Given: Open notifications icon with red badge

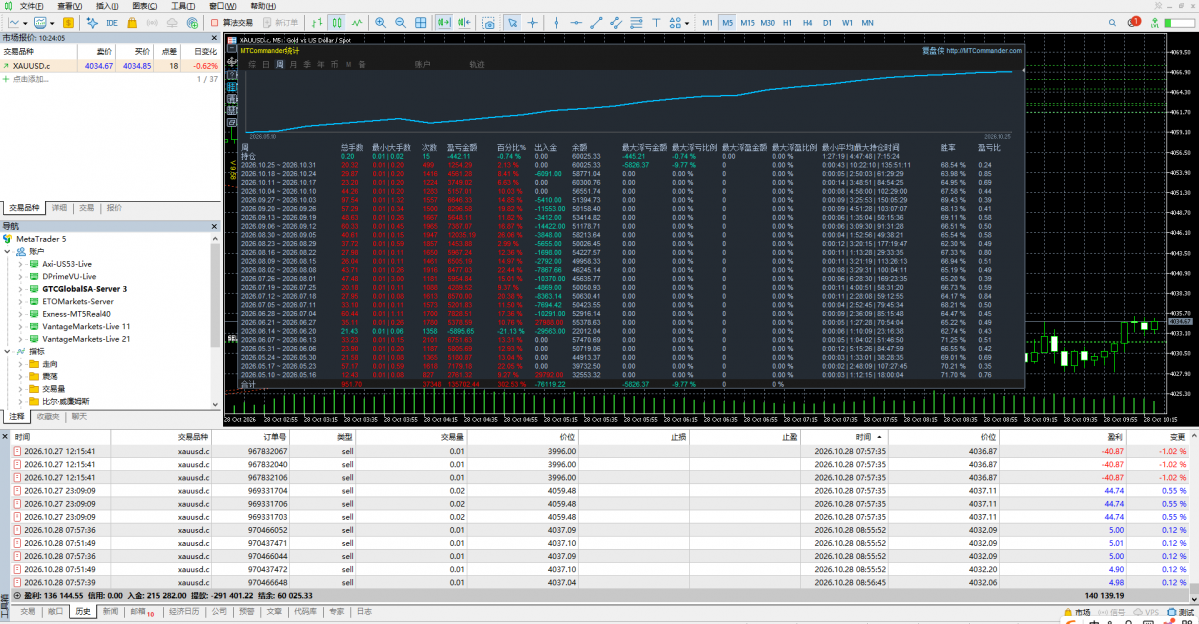Looking at the screenshot, I should click(1134, 22).
